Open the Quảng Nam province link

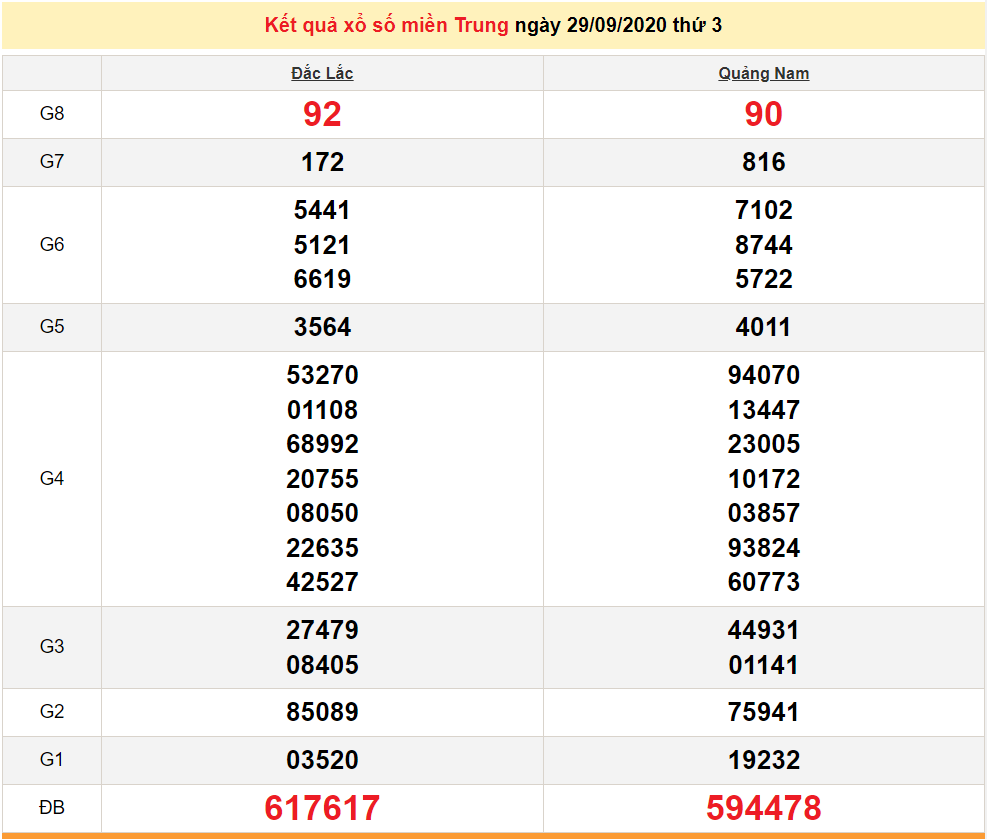click(x=764, y=74)
